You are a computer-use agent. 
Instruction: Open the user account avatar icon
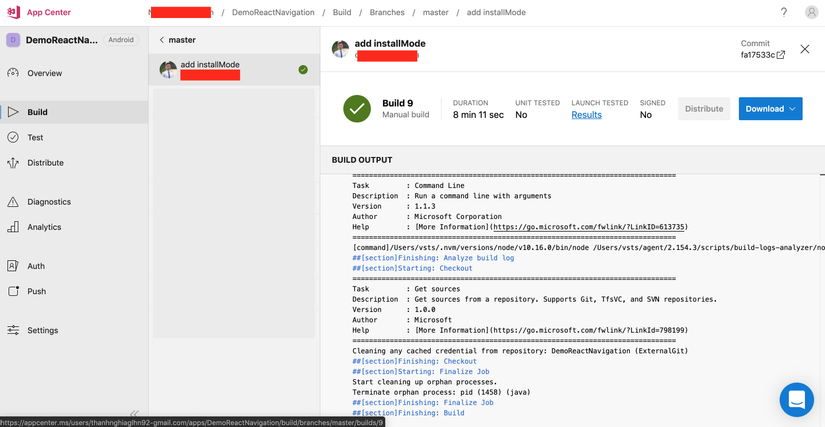click(811, 13)
